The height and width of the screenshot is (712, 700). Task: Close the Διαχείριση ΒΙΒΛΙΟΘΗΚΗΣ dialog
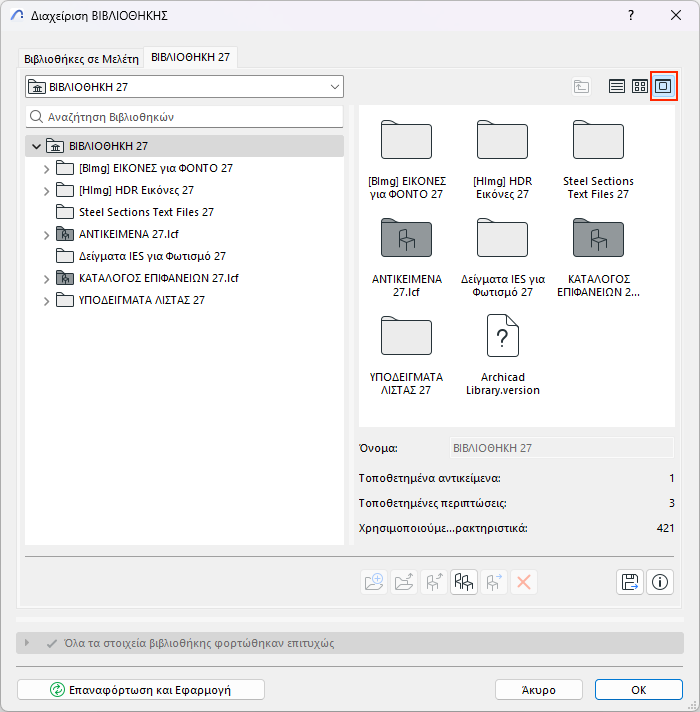click(x=676, y=15)
